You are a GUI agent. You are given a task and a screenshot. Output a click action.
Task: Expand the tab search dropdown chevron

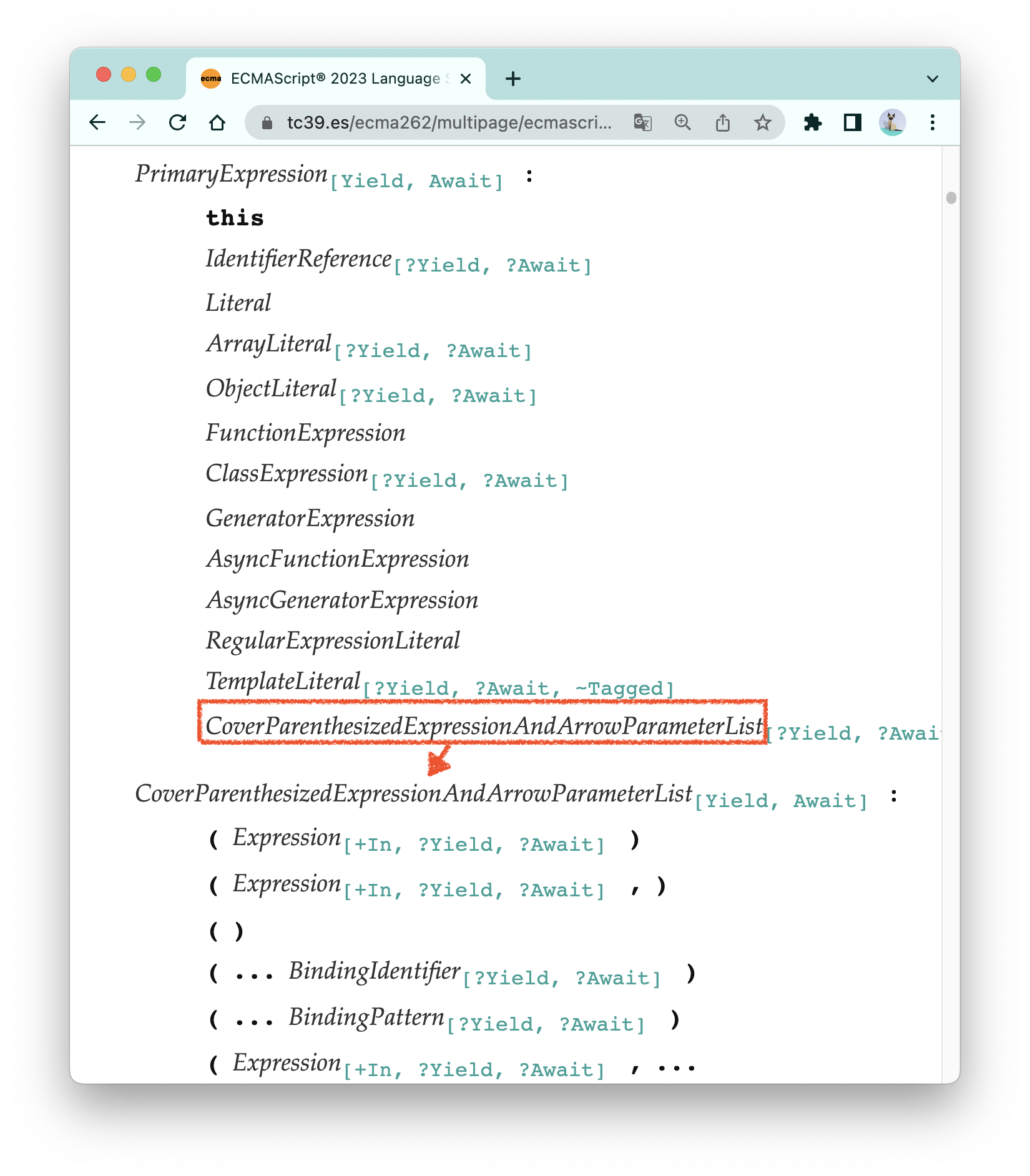932,79
